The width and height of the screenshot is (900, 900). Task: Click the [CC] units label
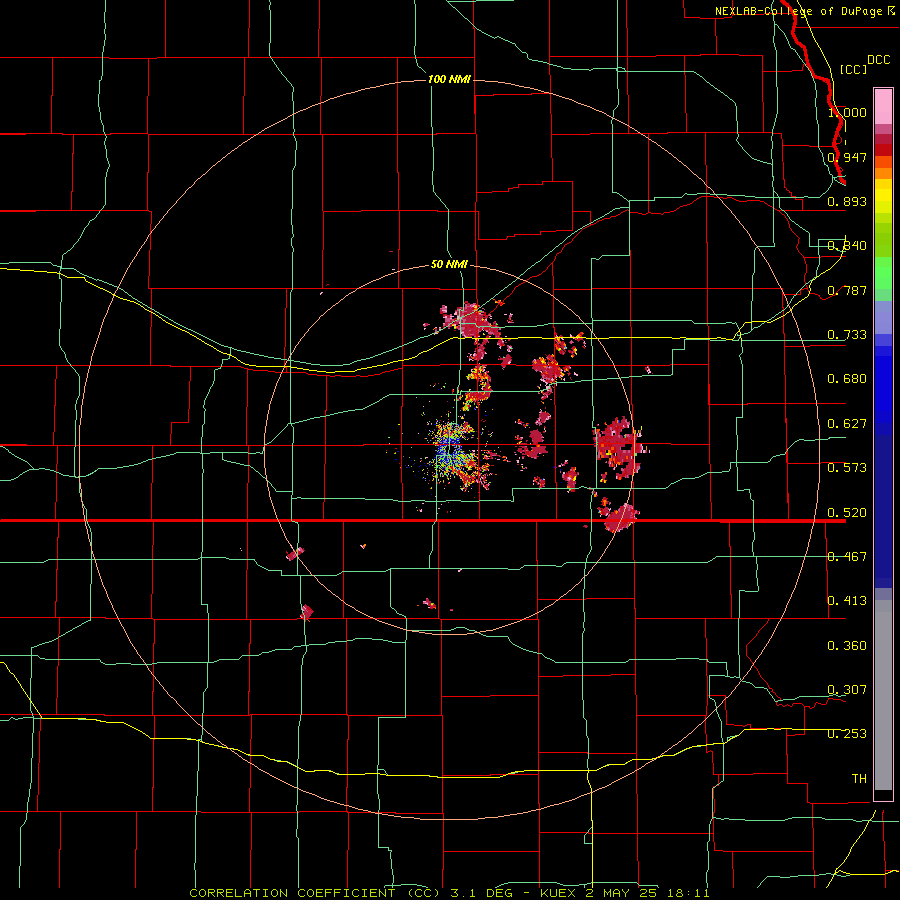[x=853, y=69]
